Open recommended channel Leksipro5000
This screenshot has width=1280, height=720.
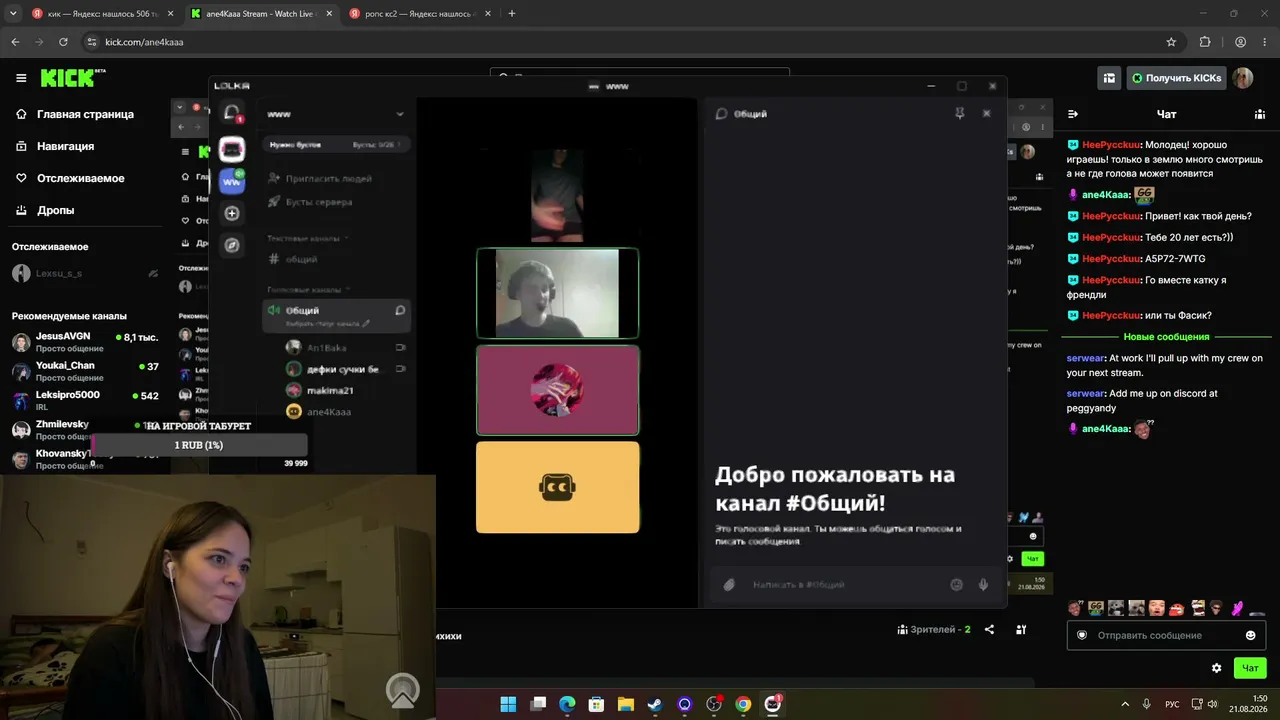coord(85,400)
